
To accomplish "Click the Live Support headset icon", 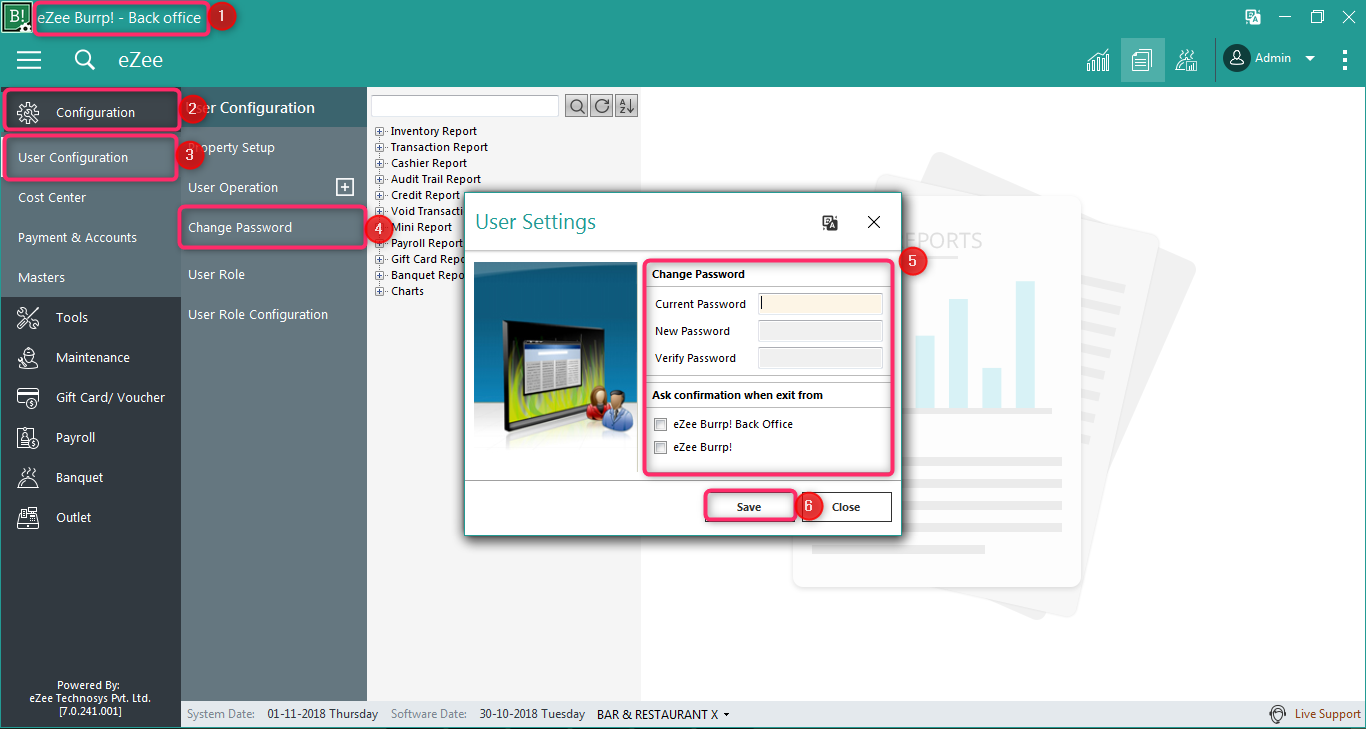I will coord(1277,714).
